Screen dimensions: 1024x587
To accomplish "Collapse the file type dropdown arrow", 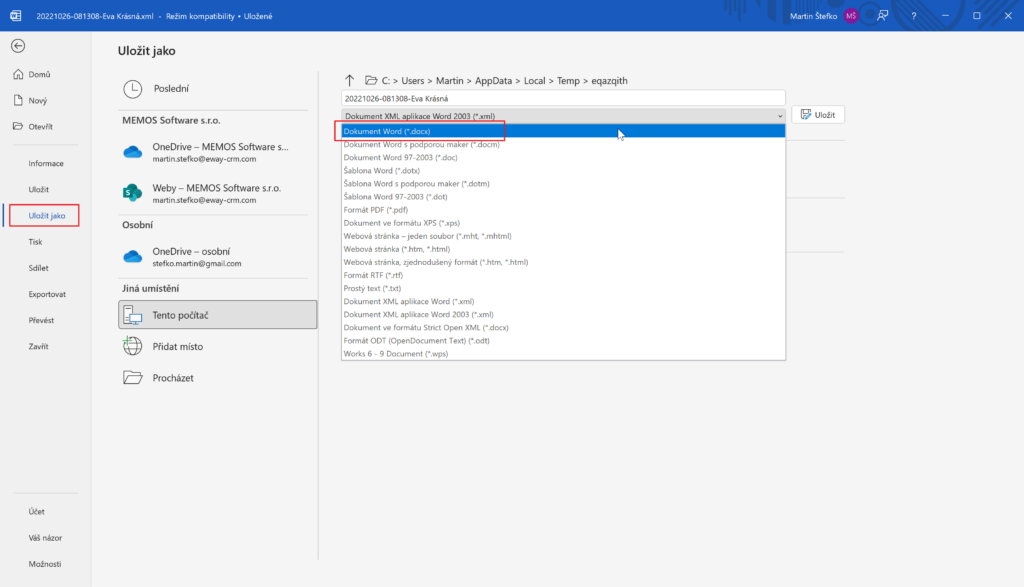I will (x=780, y=116).
